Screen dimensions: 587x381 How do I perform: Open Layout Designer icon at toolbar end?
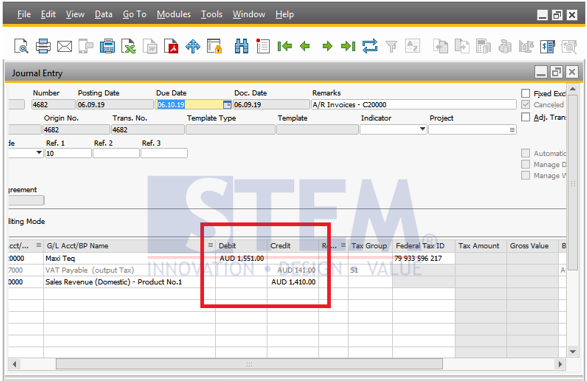point(569,46)
